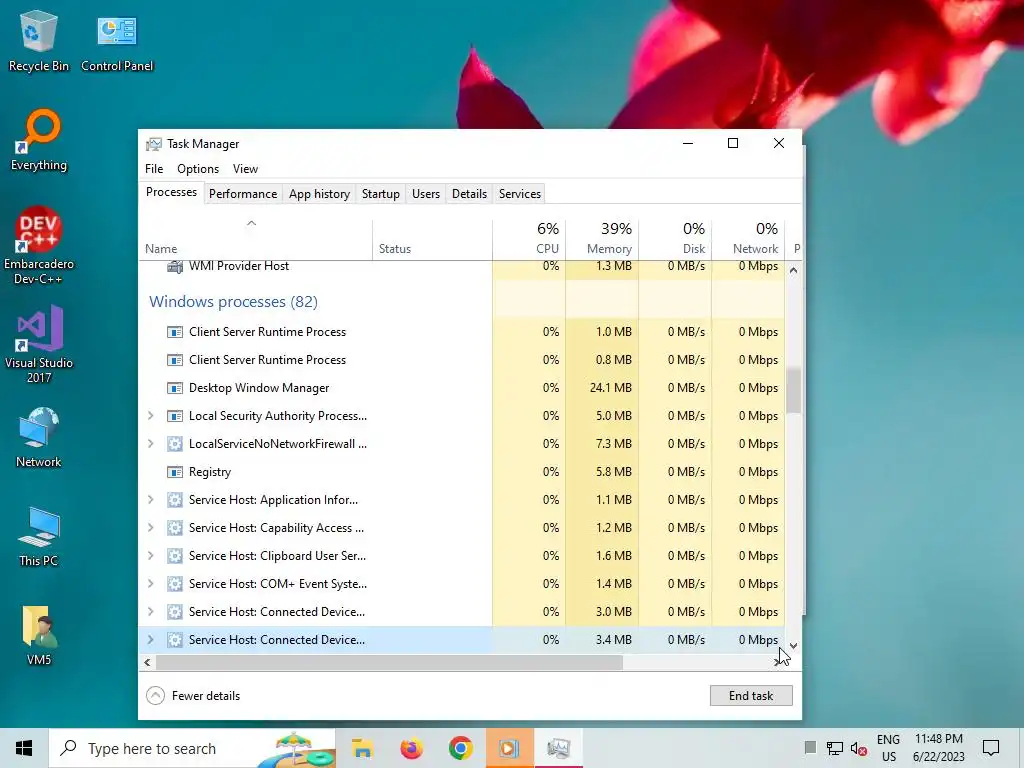Click the horizontal scrollbar left arrow
This screenshot has width=1024, height=768.
click(148, 662)
